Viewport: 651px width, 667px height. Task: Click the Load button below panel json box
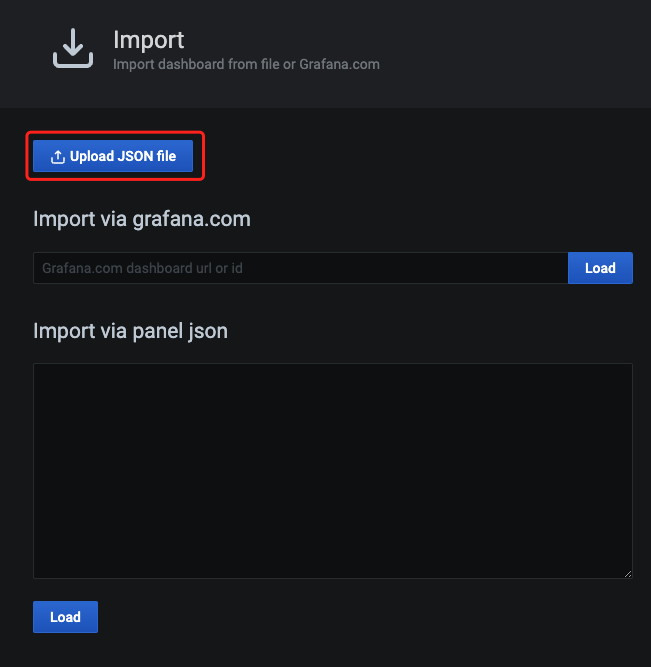(66, 617)
